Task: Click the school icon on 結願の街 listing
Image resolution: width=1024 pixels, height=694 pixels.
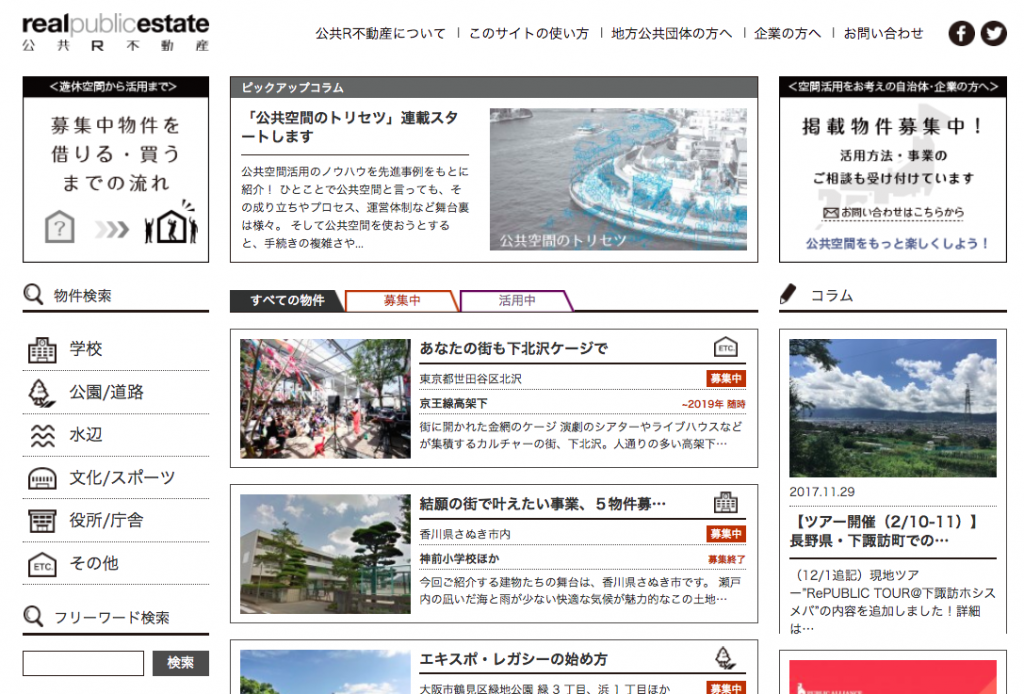Action: 726,503
